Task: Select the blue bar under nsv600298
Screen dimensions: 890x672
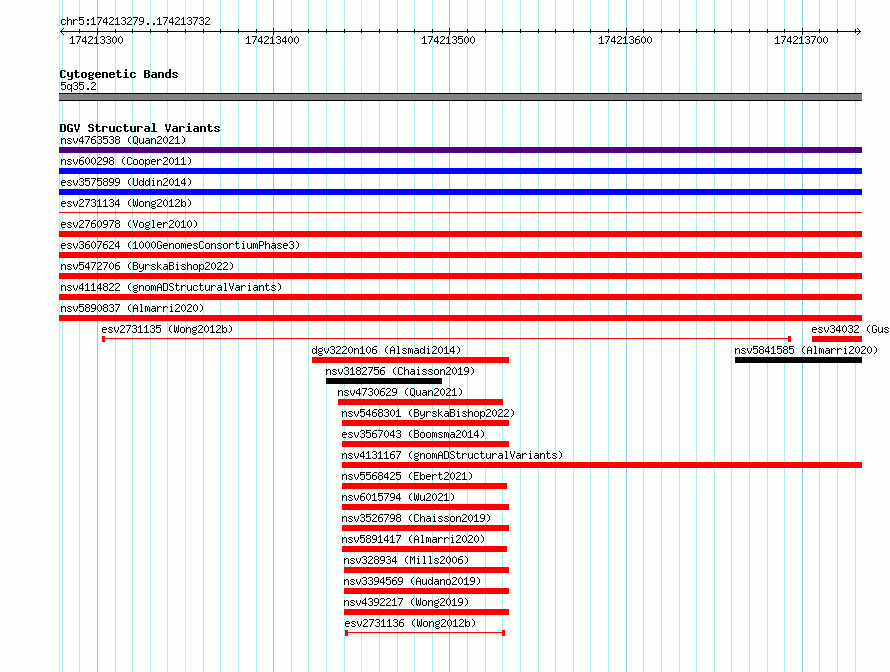Action: [460, 171]
